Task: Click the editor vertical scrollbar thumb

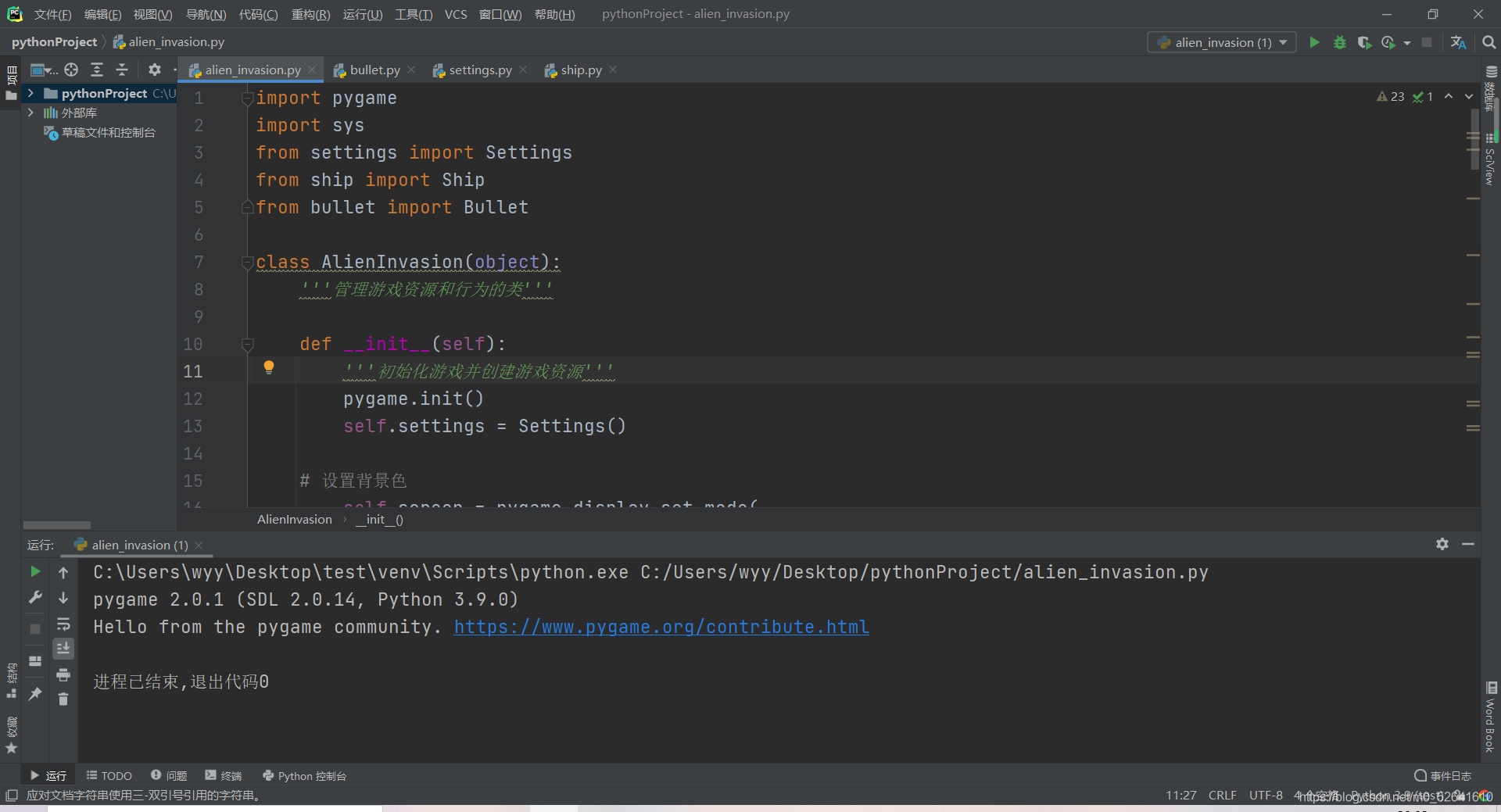Action: pyautogui.click(x=1474, y=141)
